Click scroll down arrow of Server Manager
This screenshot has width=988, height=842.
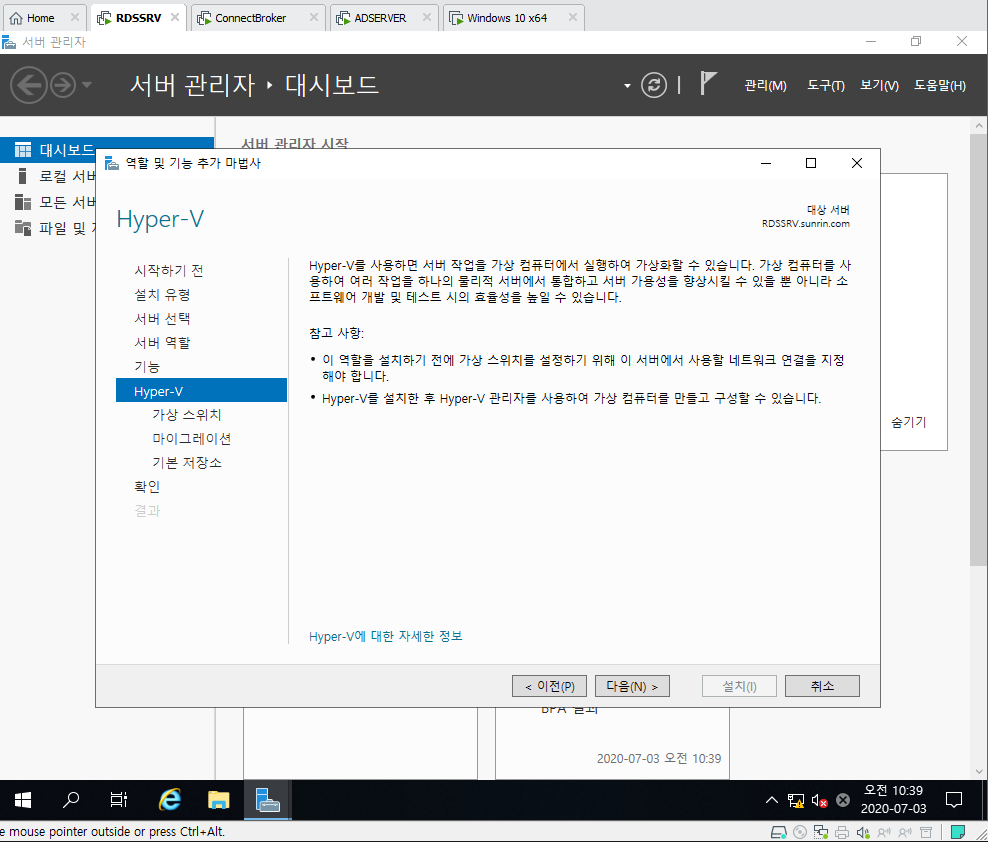pyautogui.click(x=979, y=771)
